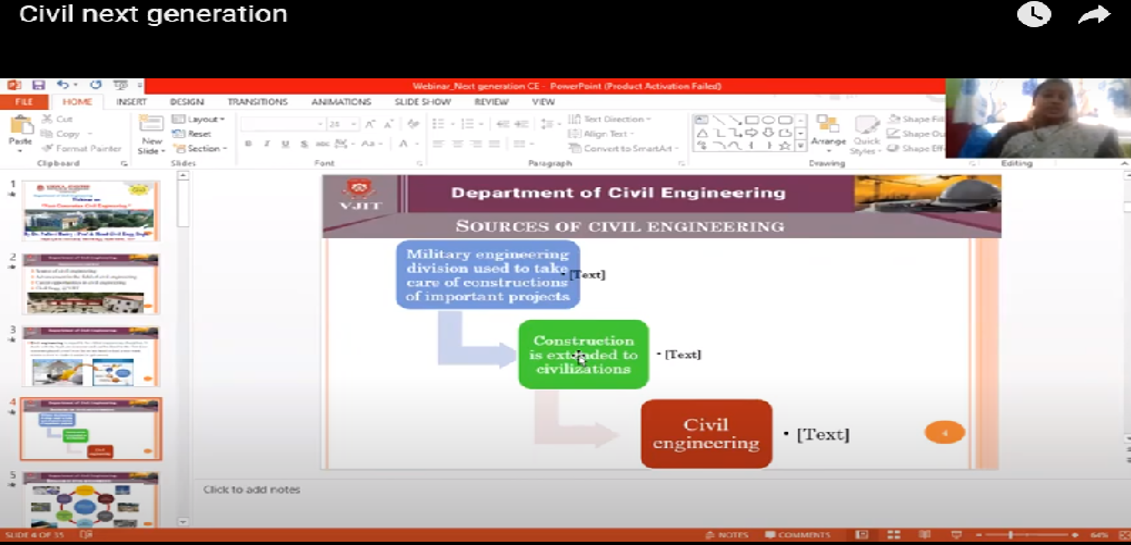Open the Section dropdown
This screenshot has width=1131, height=545.
[x=199, y=149]
